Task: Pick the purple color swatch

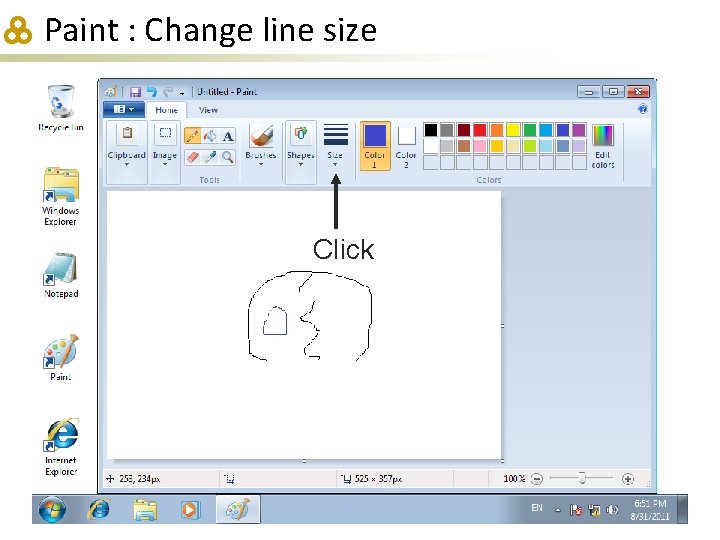Action: pyautogui.click(x=579, y=130)
